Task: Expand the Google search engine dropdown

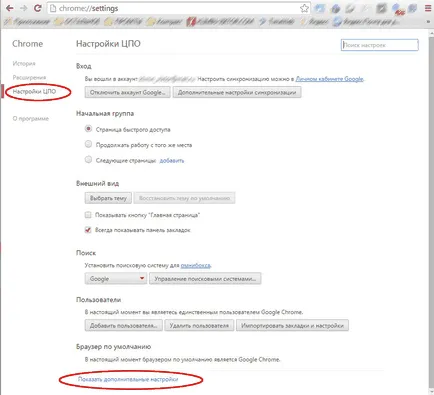Action: (x=116, y=279)
